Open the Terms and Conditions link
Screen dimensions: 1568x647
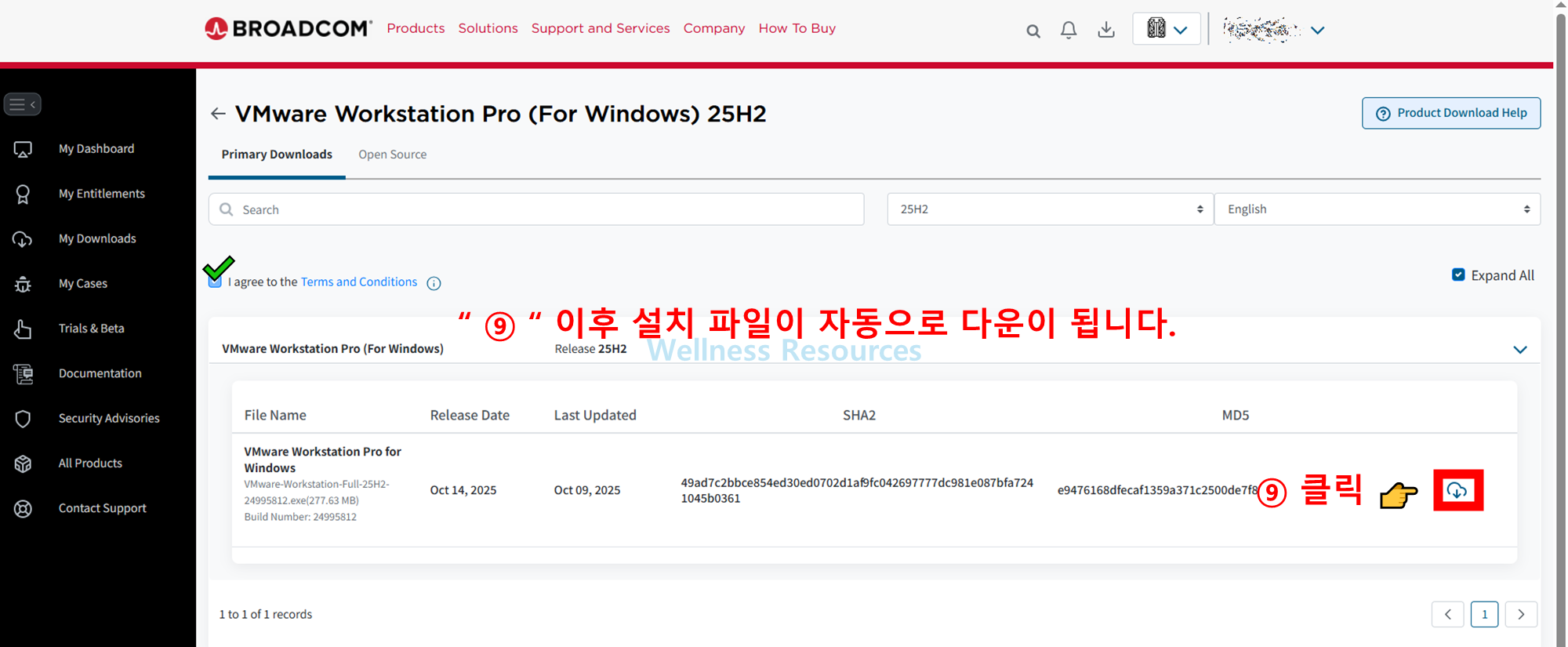point(359,282)
